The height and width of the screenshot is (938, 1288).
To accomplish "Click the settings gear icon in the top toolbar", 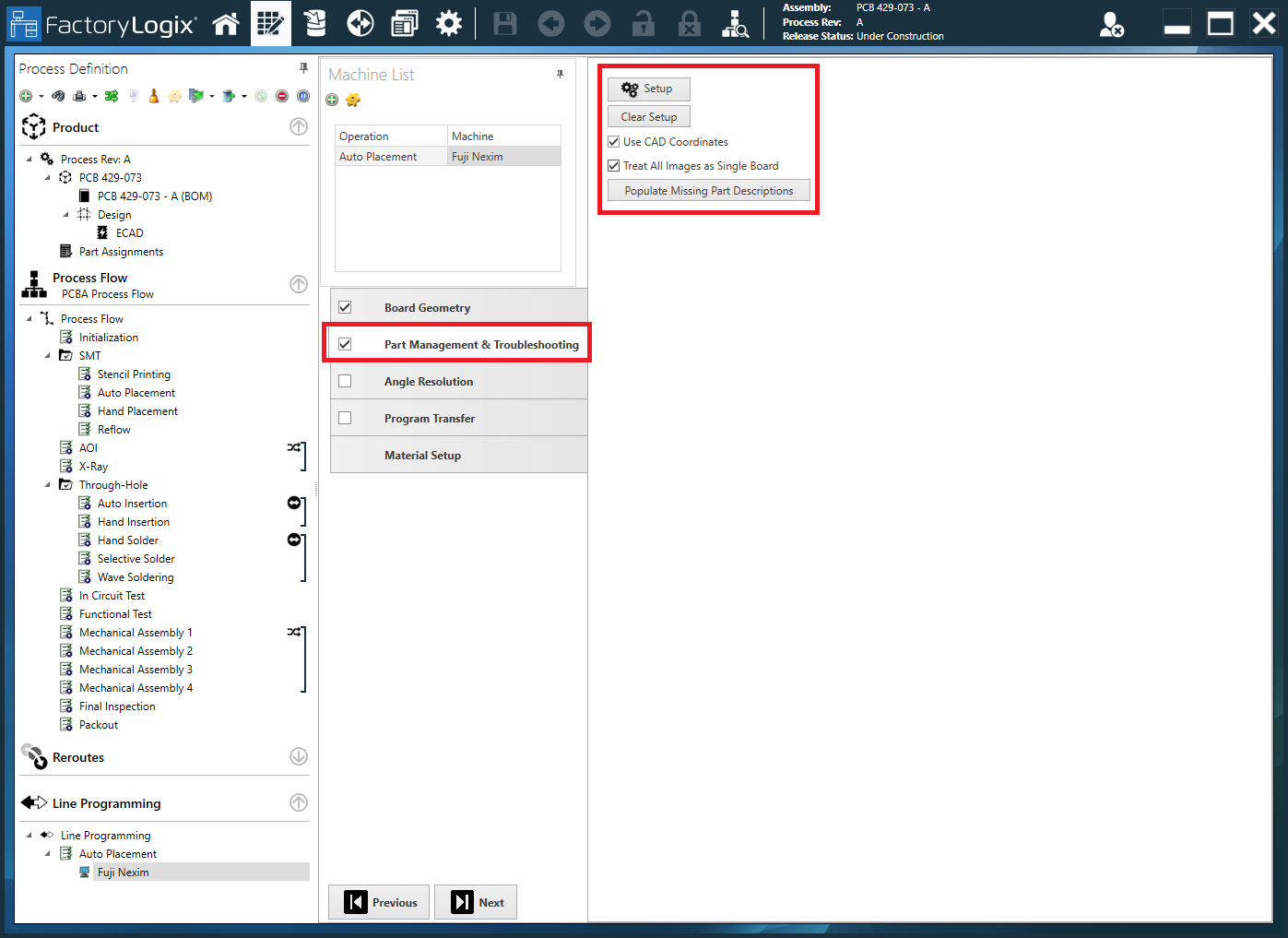I will [x=449, y=23].
